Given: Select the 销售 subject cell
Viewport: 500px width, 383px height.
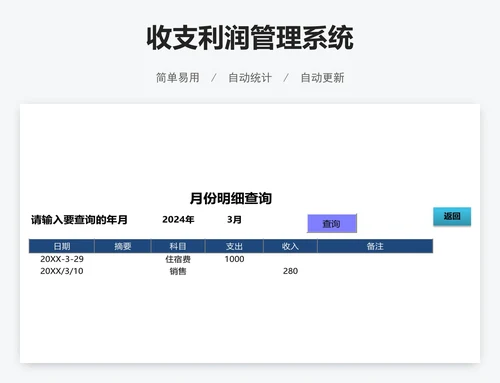Looking at the screenshot, I should tap(178, 271).
